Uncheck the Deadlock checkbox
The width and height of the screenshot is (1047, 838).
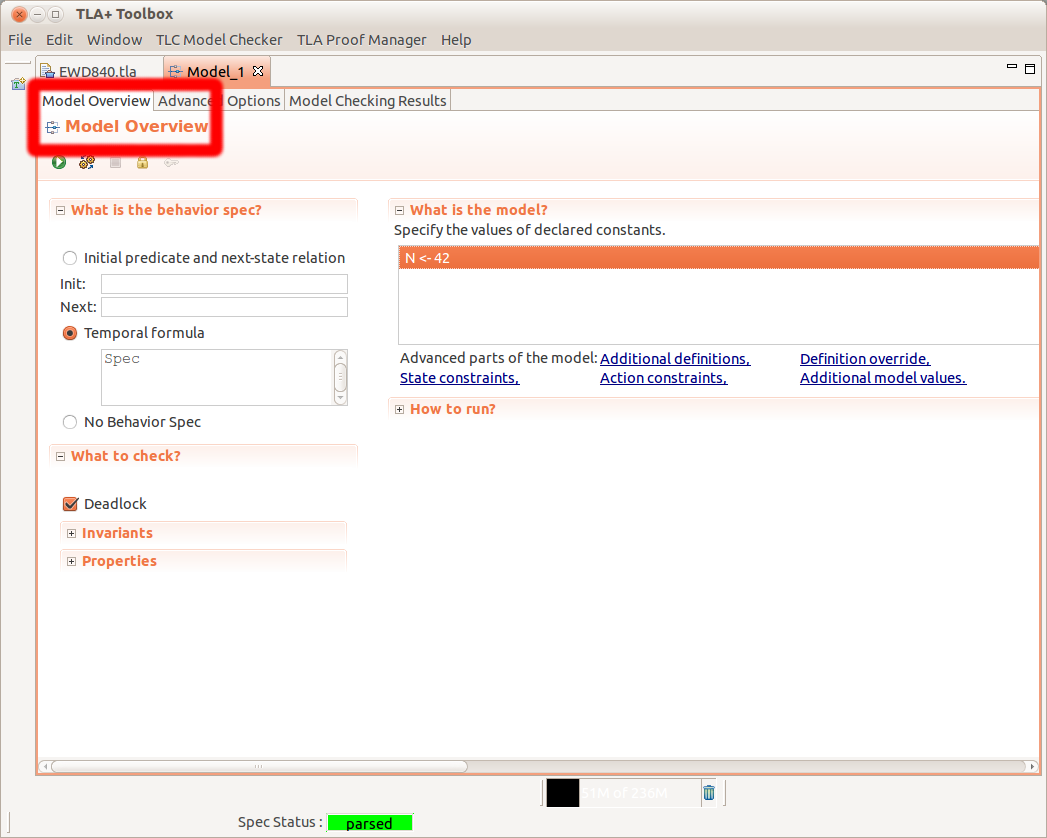point(70,504)
